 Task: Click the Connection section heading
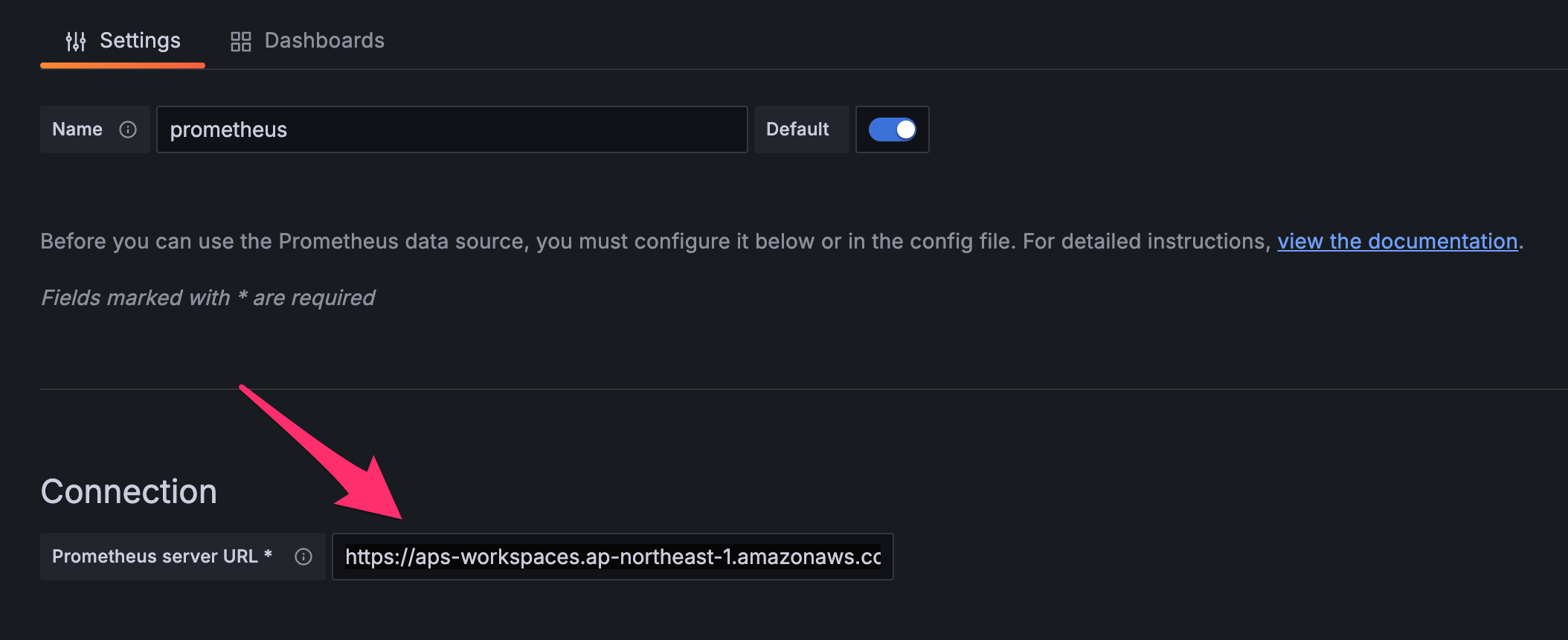coord(129,492)
